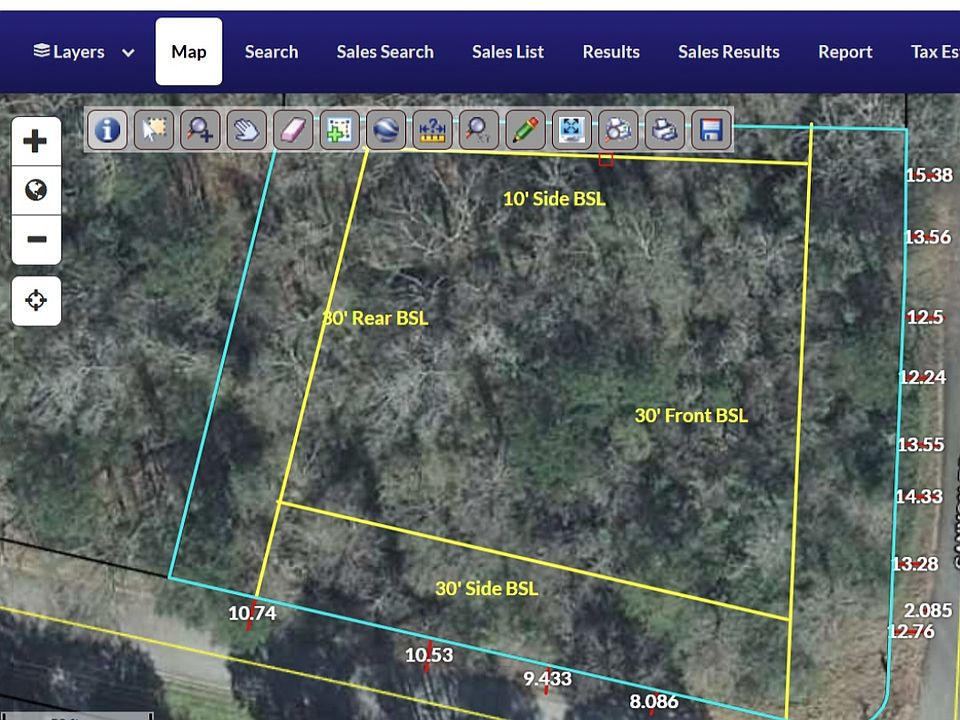
Task: Click the magnifier find tool beside the pencil
Action: click(x=479, y=130)
